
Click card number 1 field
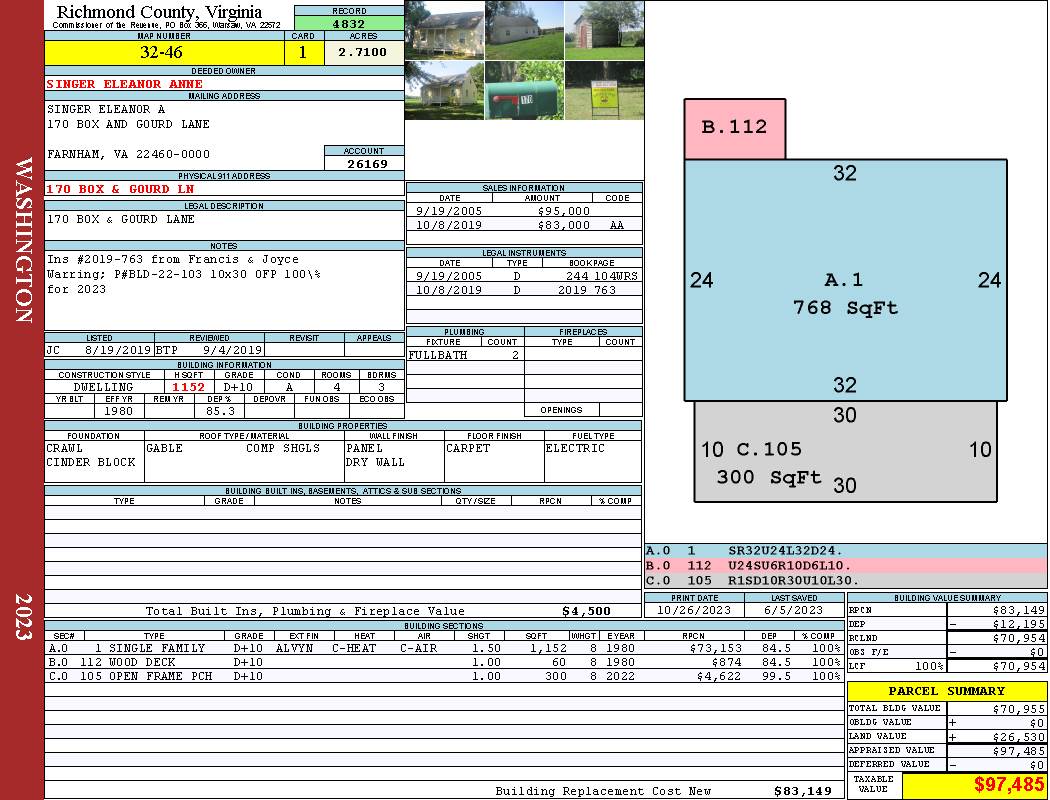coord(303,52)
